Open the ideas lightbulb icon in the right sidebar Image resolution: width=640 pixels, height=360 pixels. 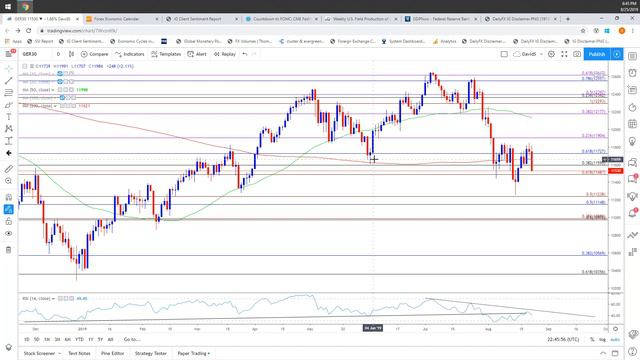[632, 141]
